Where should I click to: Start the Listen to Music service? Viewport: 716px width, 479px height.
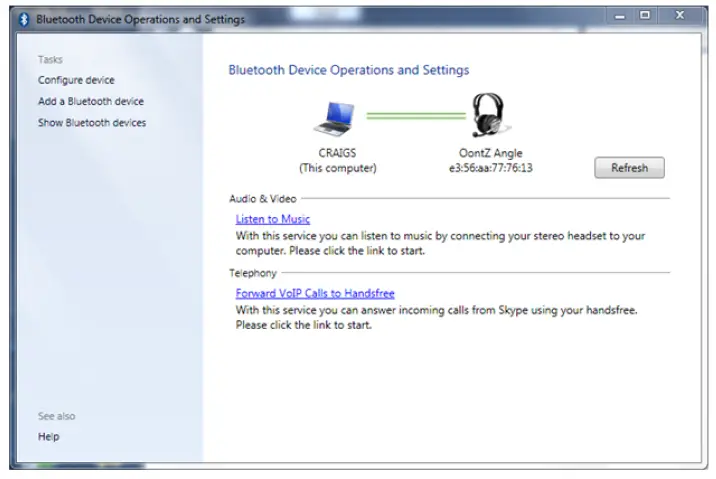tap(273, 219)
